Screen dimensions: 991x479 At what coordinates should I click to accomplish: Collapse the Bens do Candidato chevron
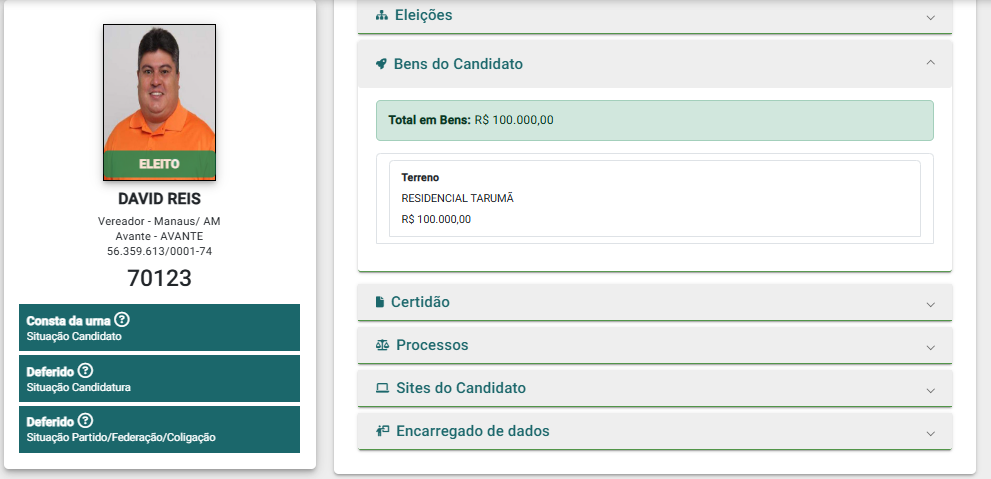[x=930, y=63]
